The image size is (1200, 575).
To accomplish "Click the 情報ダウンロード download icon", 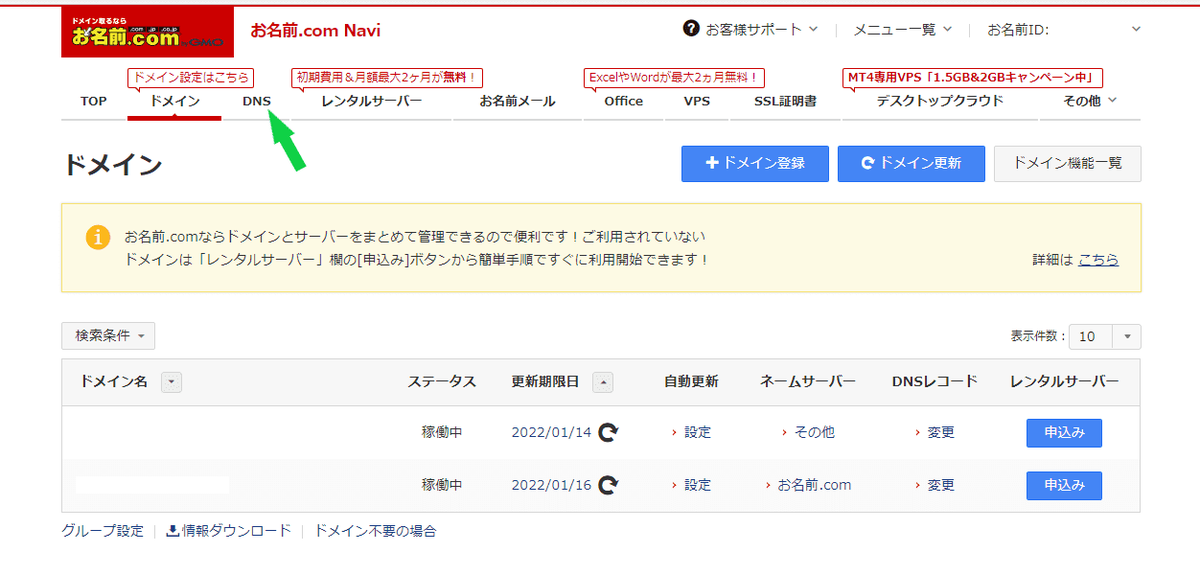I will (x=172, y=531).
